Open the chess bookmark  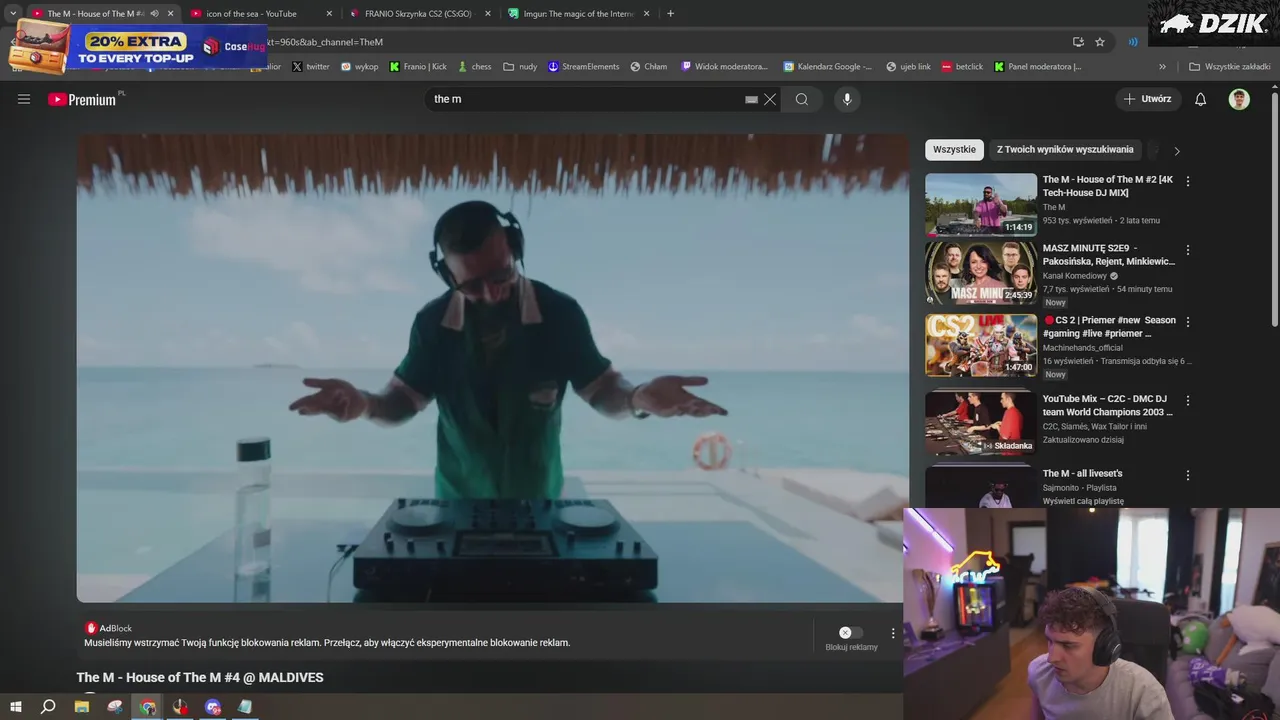pos(475,67)
